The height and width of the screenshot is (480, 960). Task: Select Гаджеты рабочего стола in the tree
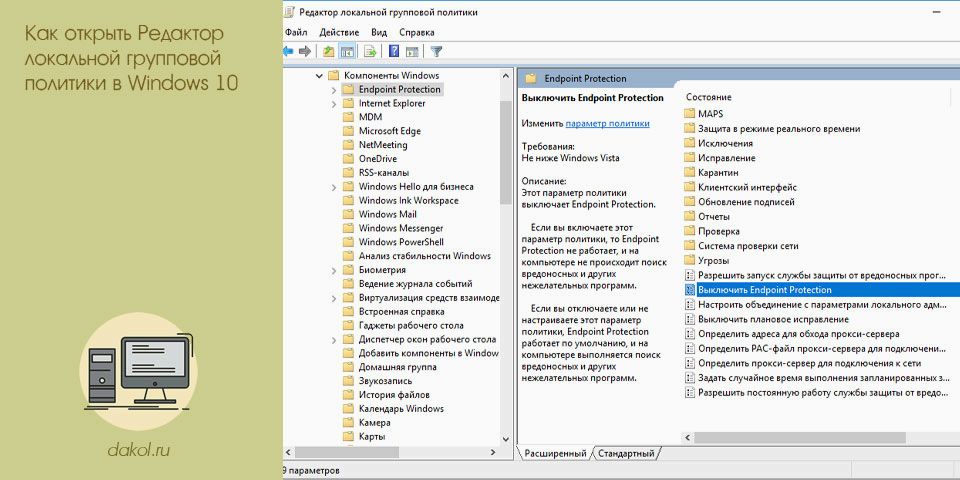tap(411, 325)
